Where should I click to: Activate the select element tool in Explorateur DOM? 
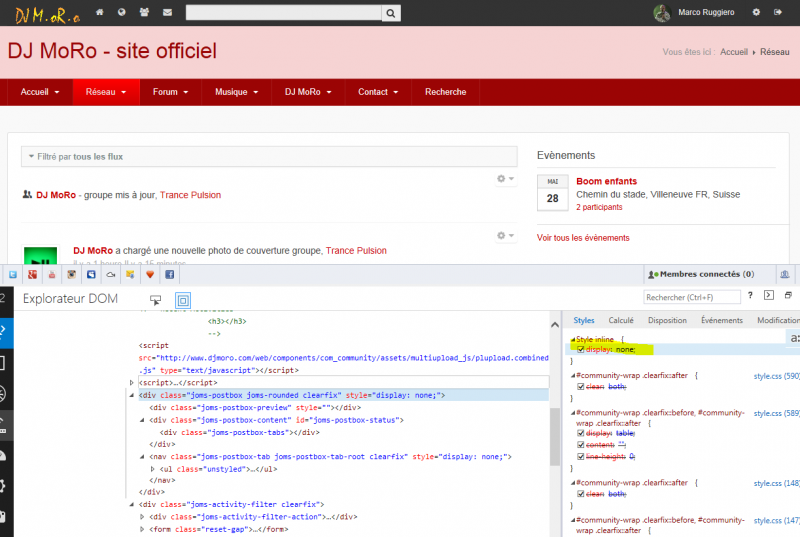(x=156, y=300)
